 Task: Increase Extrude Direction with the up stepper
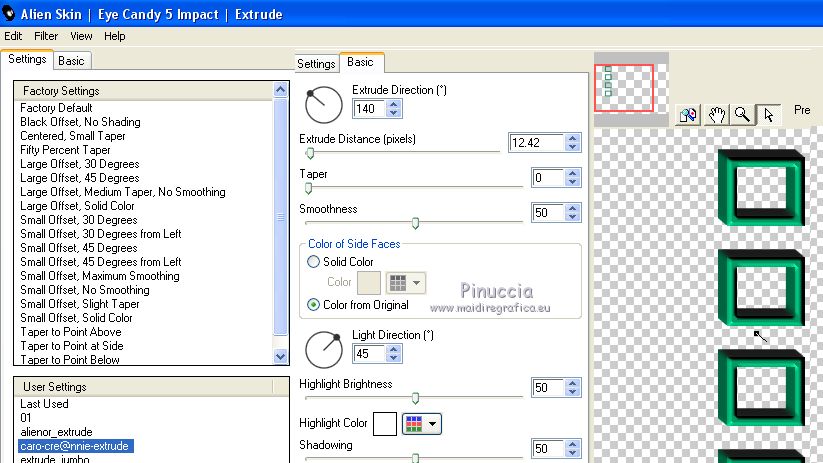(394, 104)
